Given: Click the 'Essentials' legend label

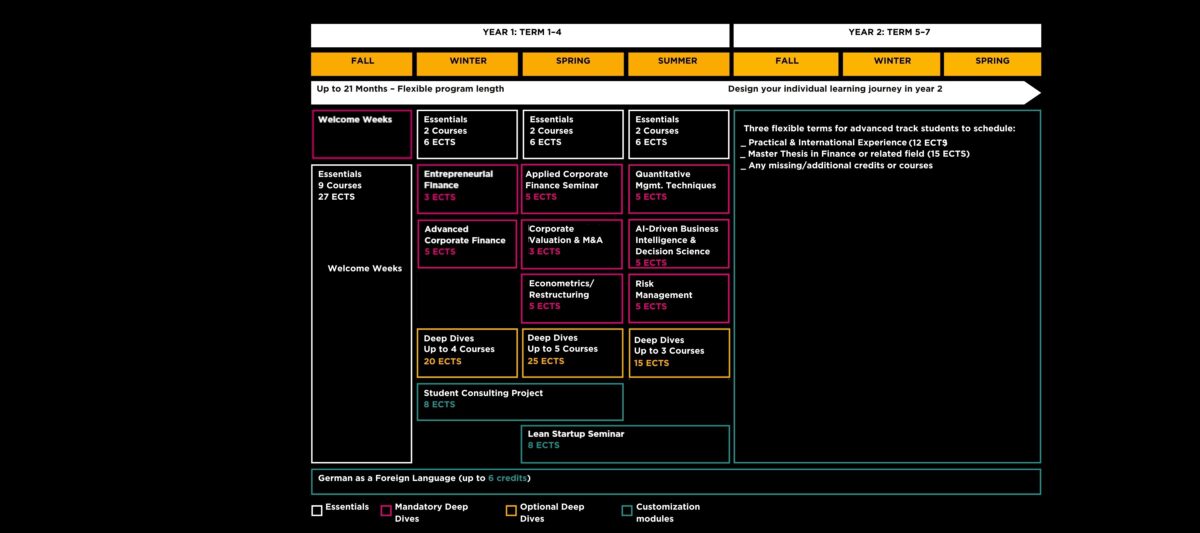Looking at the screenshot, I should pos(347,507).
